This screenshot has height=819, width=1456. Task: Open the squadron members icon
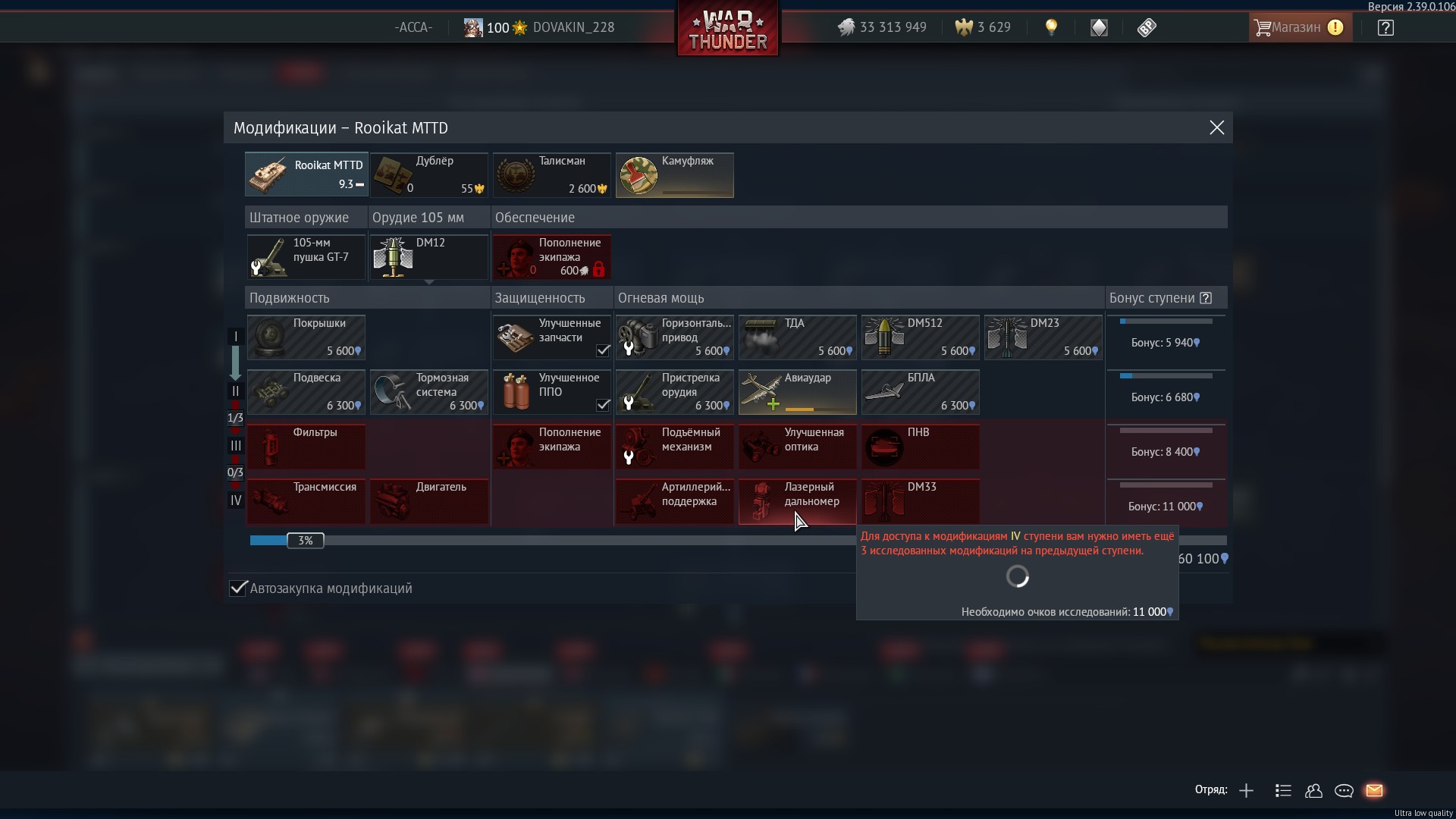[1313, 791]
